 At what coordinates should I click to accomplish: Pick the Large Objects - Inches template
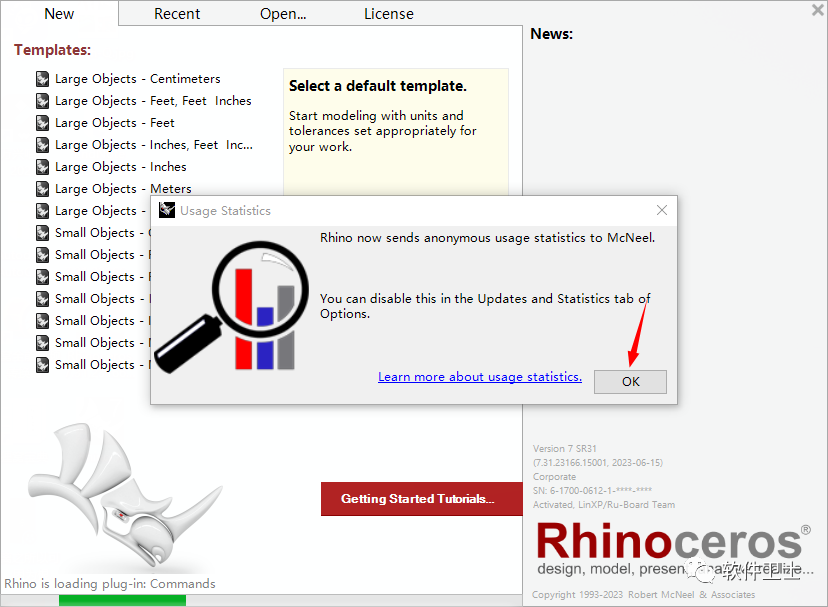[x=121, y=167]
